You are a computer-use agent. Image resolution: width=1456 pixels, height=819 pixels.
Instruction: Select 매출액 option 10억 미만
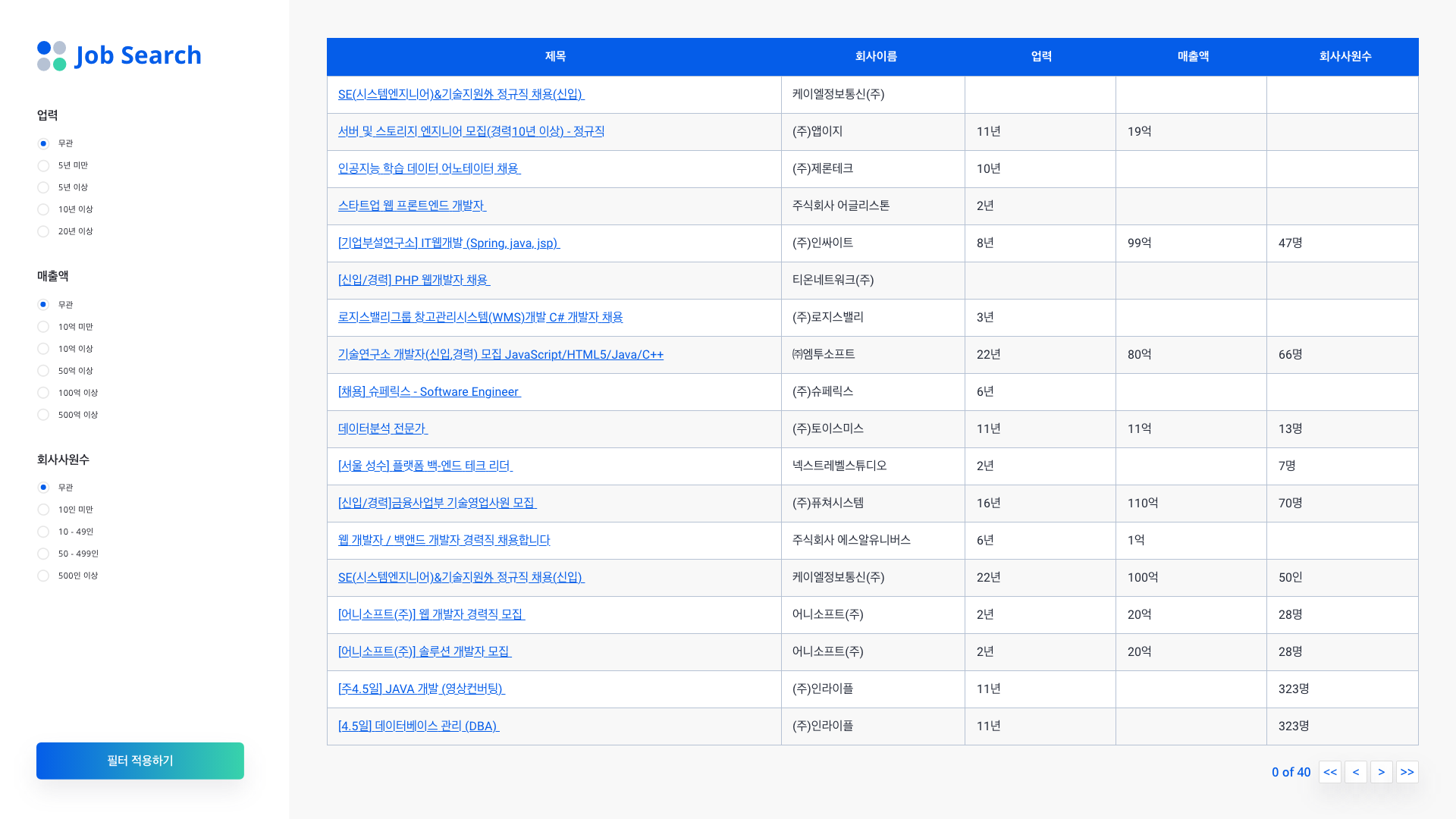coord(43,327)
